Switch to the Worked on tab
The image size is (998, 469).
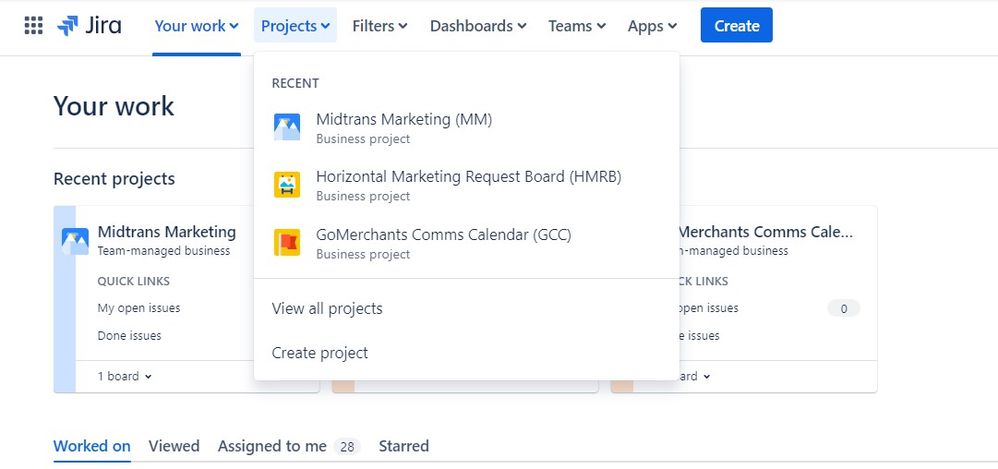click(x=92, y=446)
